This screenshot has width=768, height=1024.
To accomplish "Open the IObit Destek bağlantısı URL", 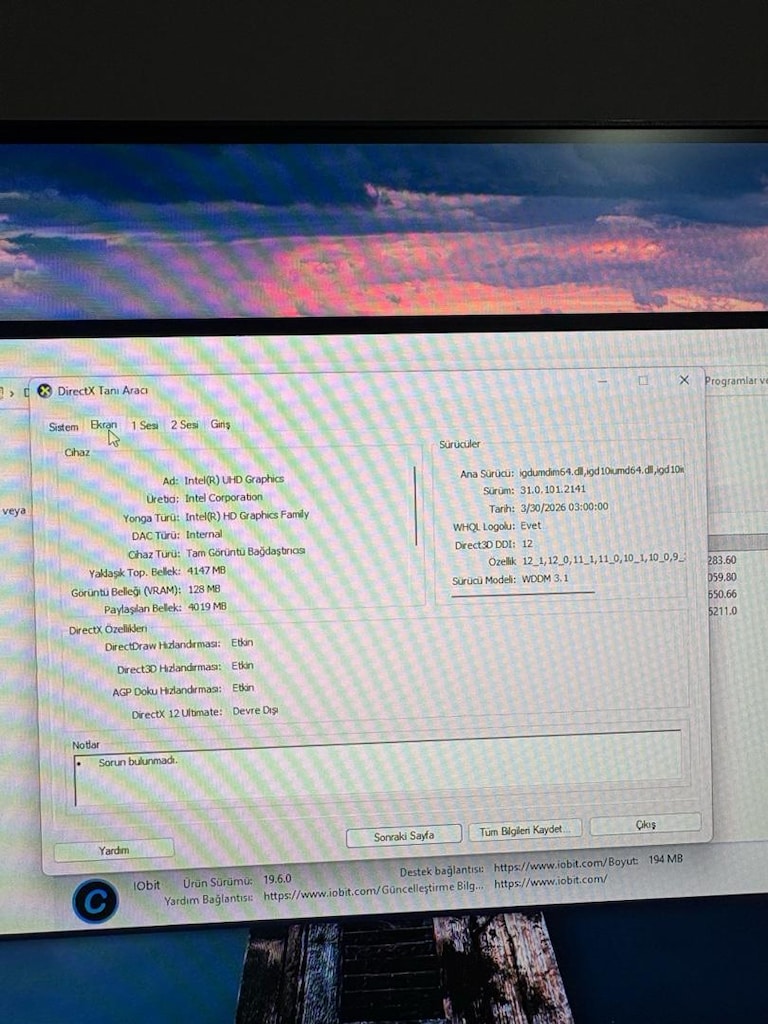I will click(x=550, y=865).
